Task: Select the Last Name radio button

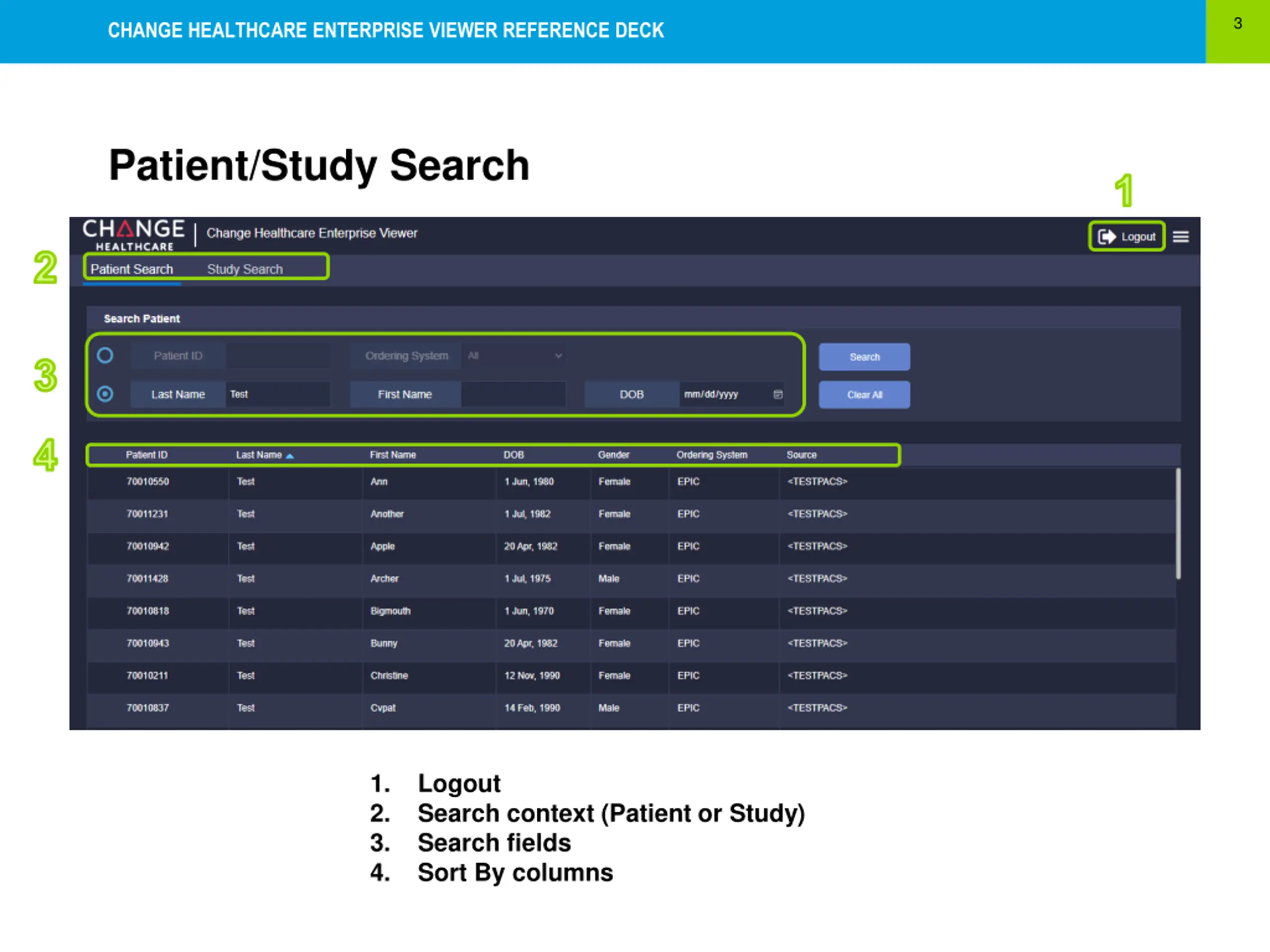Action: (105, 394)
